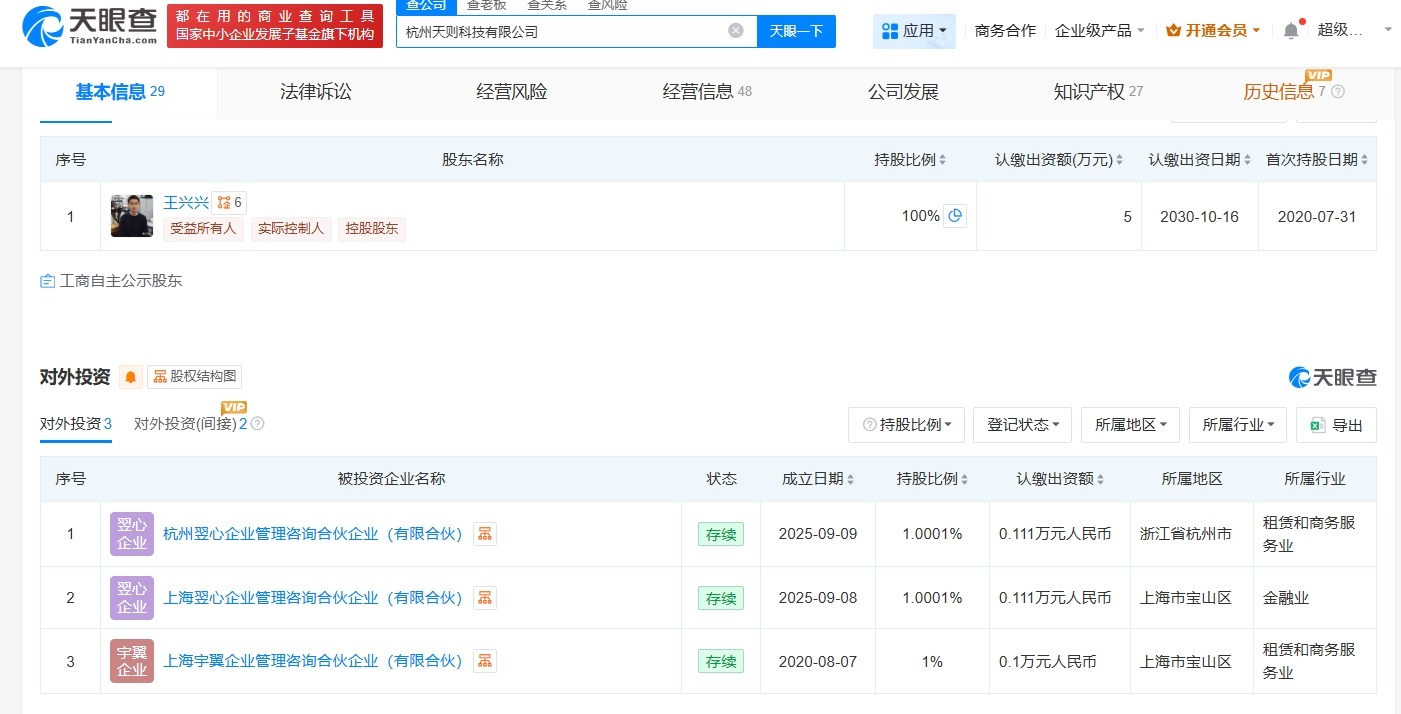Click clear icon inside the search box
Image resolution: width=1401 pixels, height=714 pixels.
(735, 30)
